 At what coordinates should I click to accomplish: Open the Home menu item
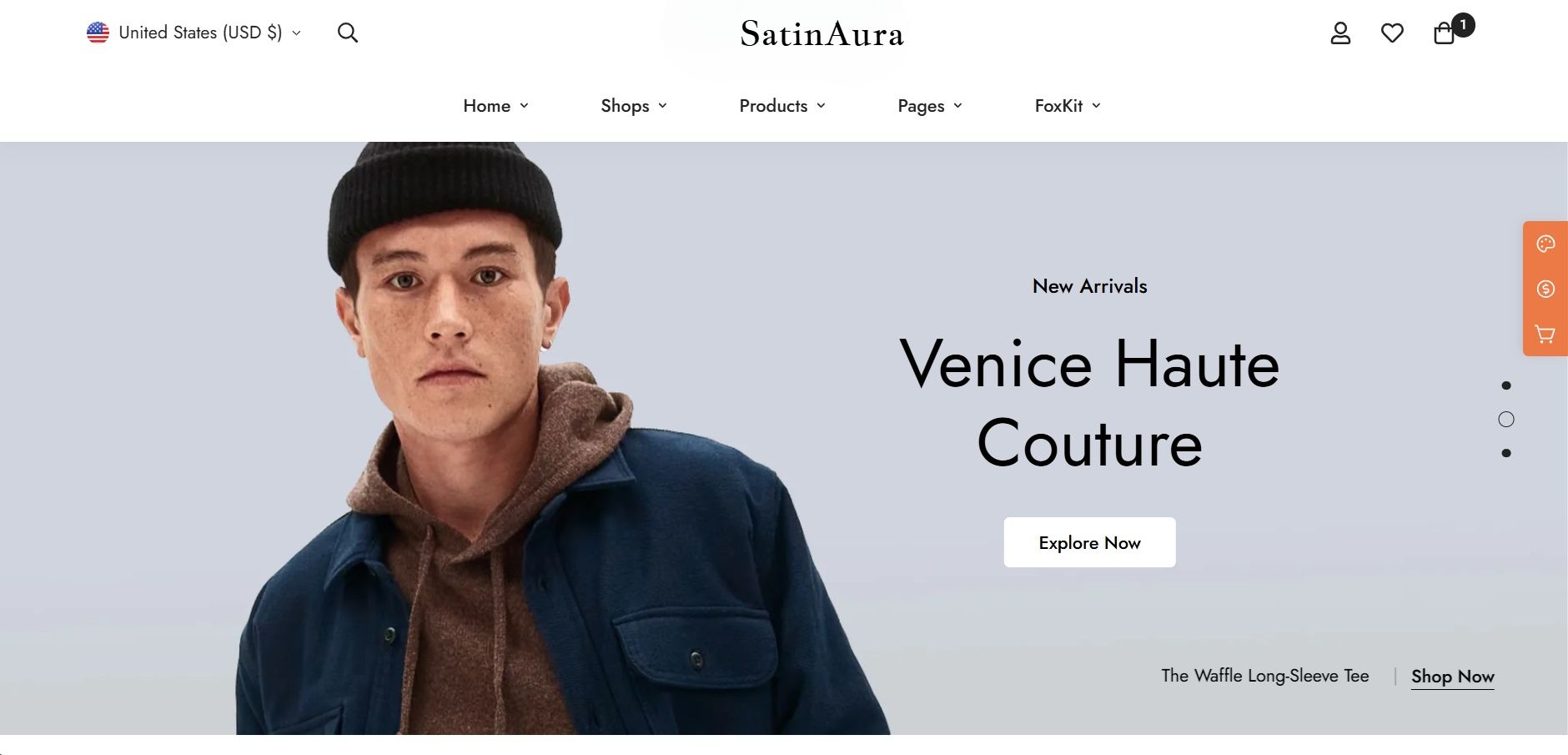[495, 106]
